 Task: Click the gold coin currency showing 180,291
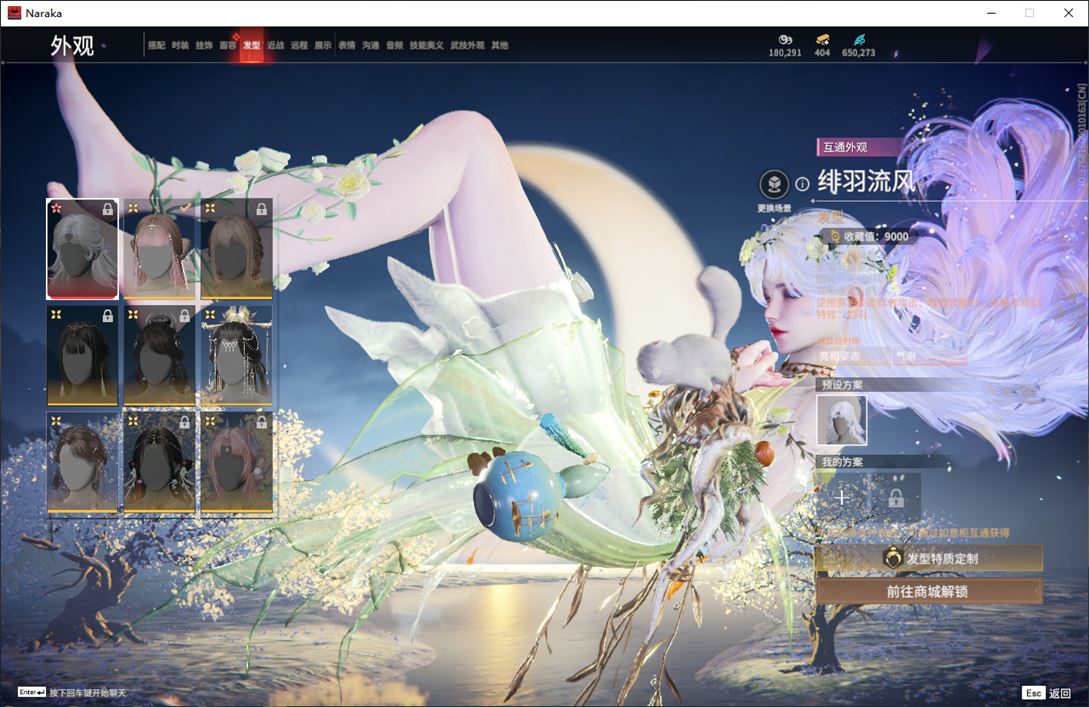pyautogui.click(x=785, y=46)
